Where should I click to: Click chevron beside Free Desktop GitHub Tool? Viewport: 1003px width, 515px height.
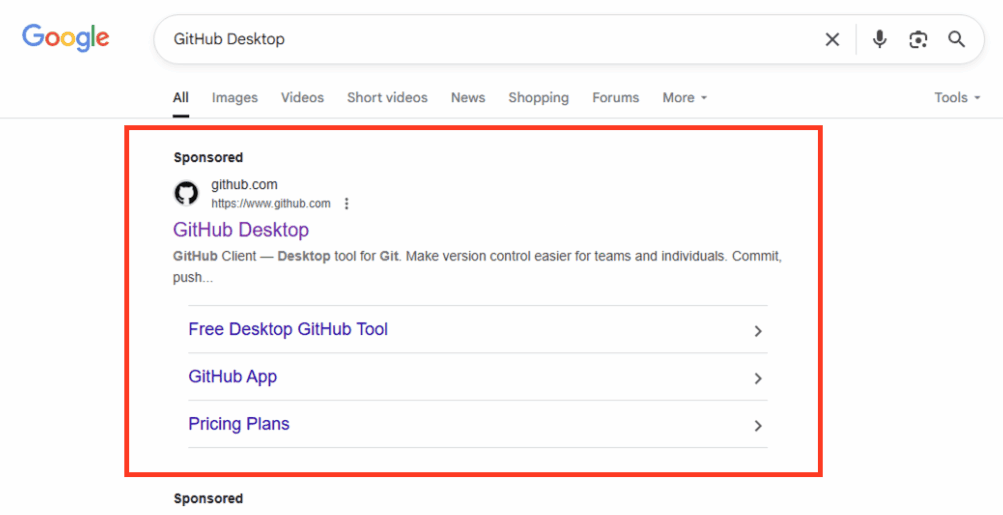pos(757,331)
